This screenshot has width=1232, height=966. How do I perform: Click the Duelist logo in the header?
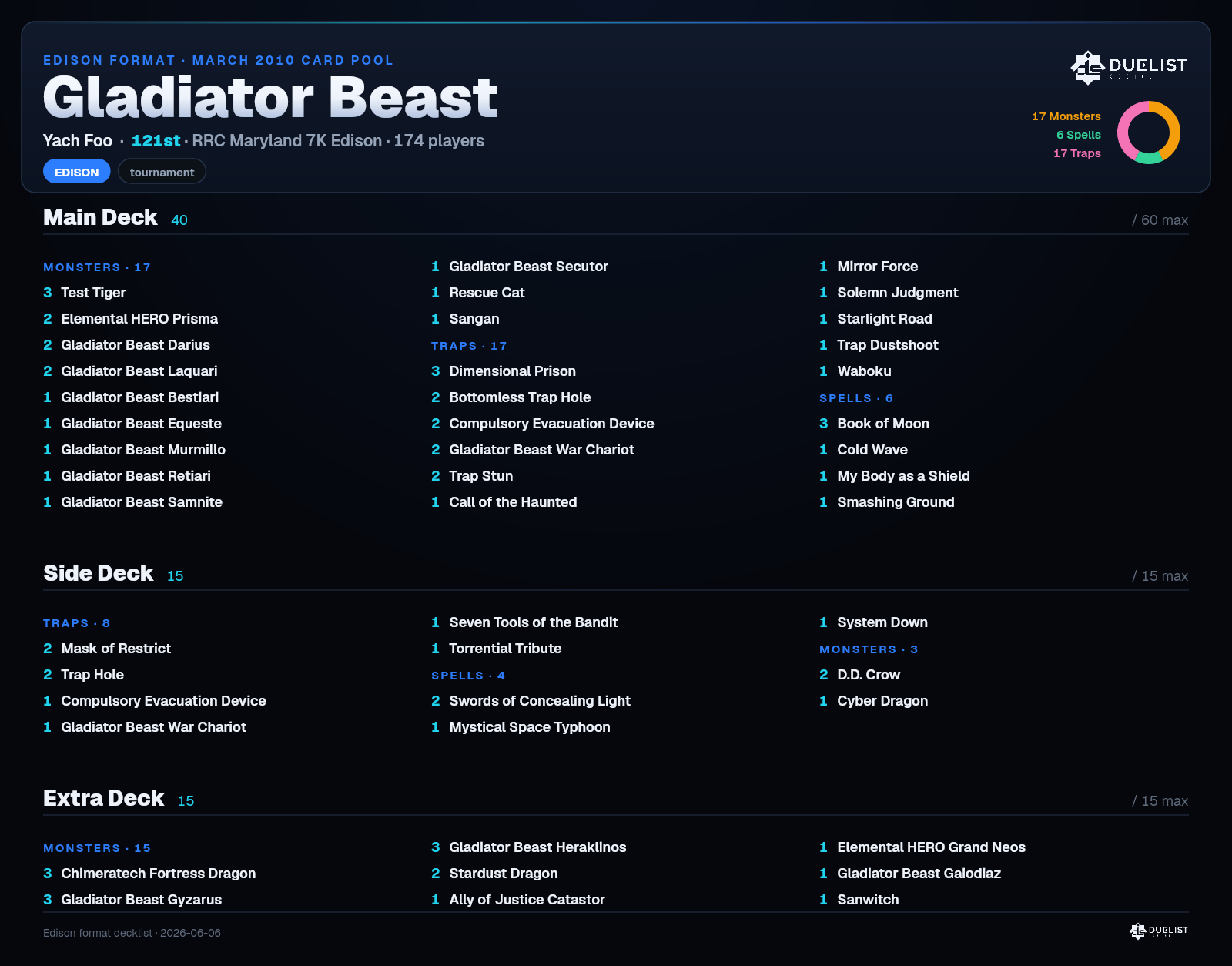(x=1129, y=67)
